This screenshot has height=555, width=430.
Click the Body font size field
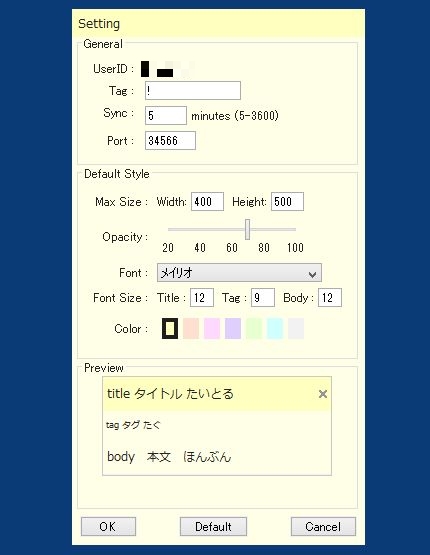tap(330, 298)
